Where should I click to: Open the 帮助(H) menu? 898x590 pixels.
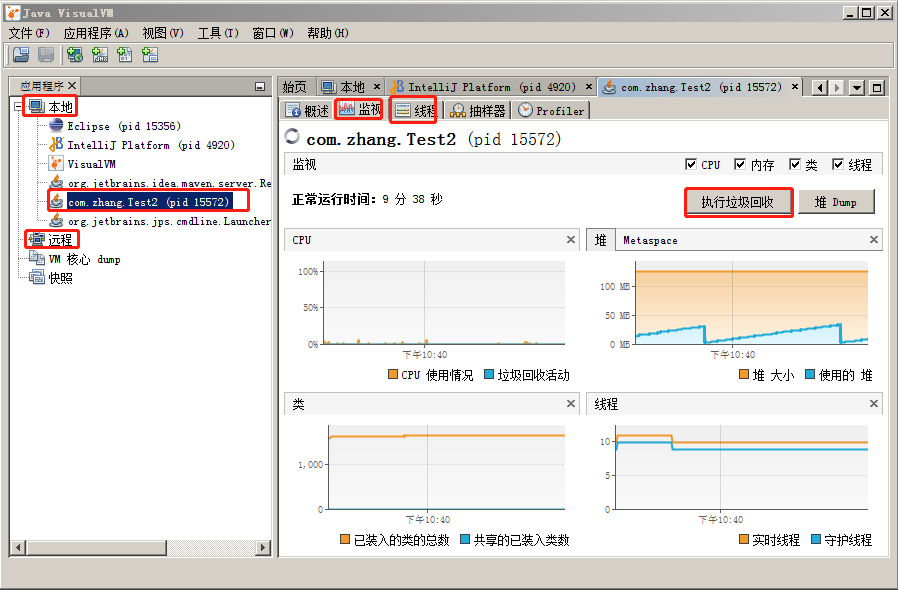tap(328, 33)
